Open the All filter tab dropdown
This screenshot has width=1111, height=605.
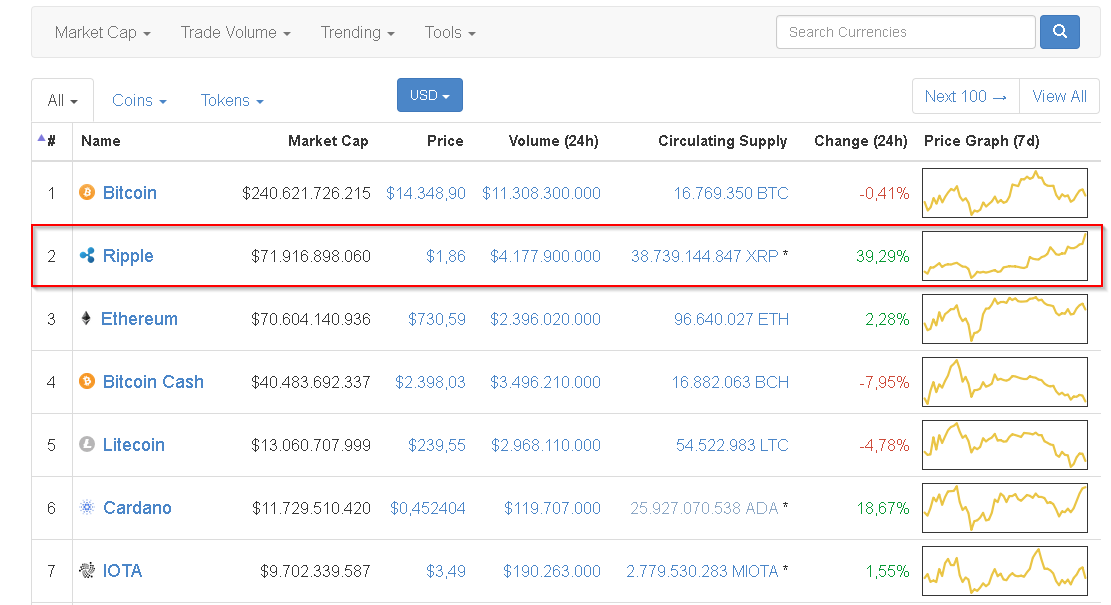(62, 101)
